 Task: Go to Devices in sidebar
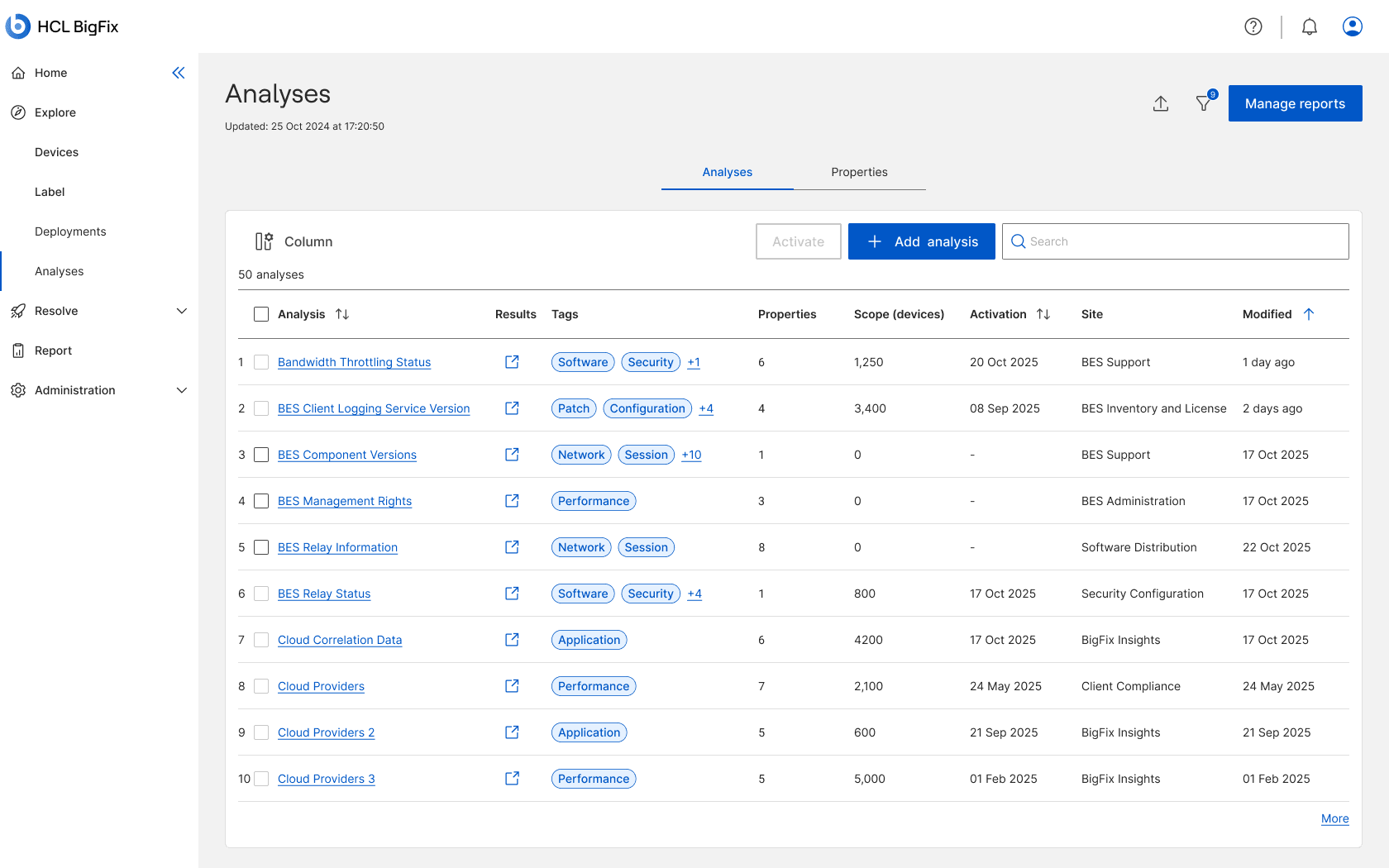click(x=57, y=152)
